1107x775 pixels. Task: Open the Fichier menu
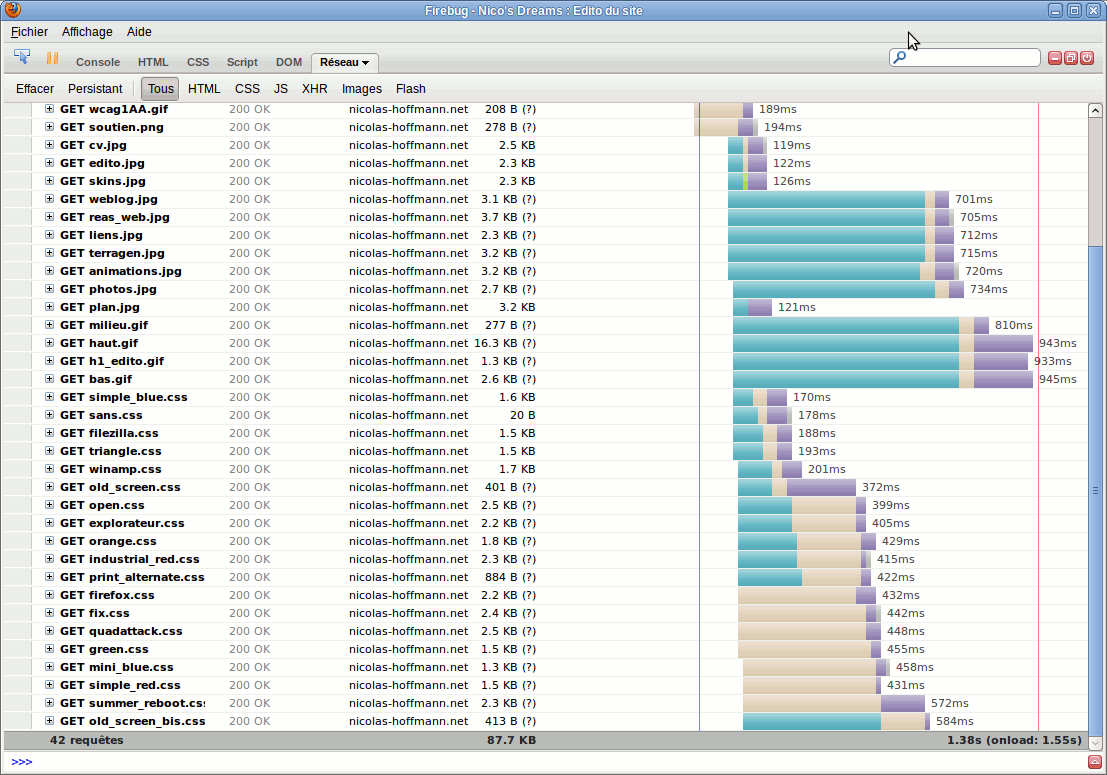pos(30,32)
